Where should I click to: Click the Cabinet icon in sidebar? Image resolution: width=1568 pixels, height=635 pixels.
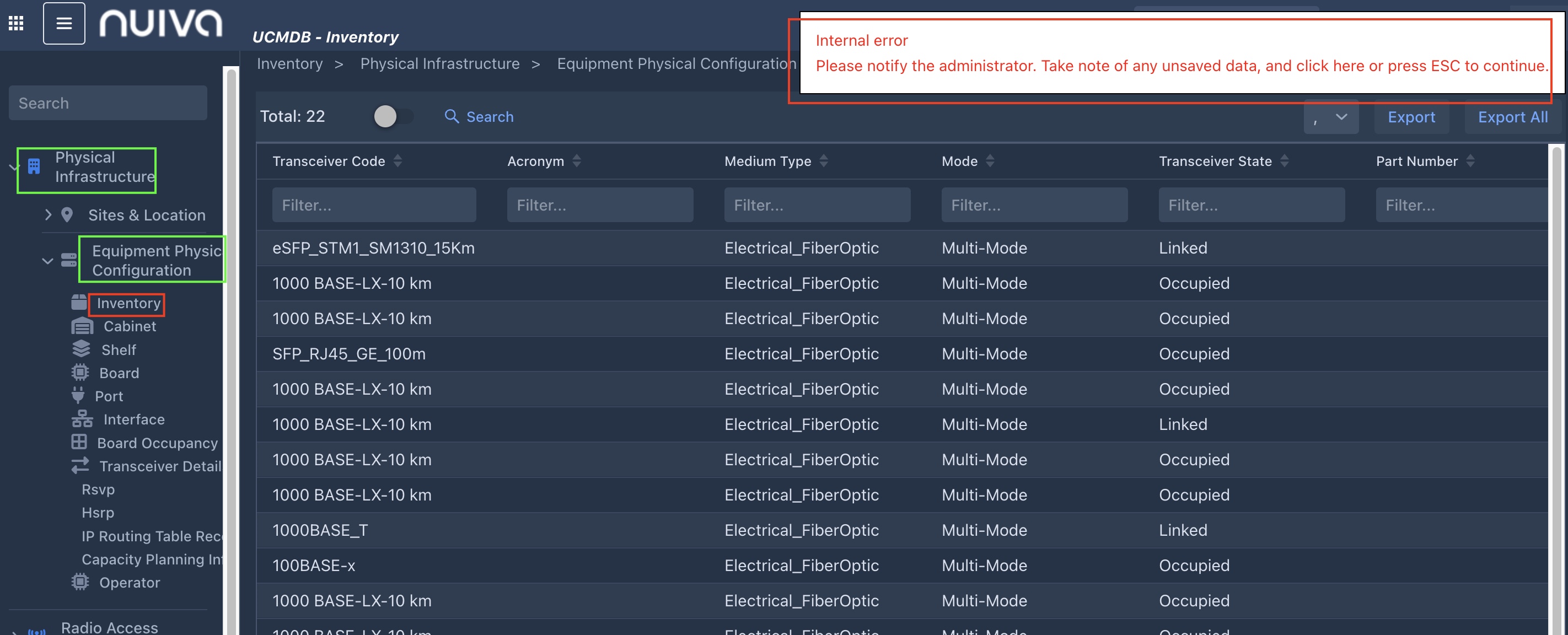[x=82, y=326]
